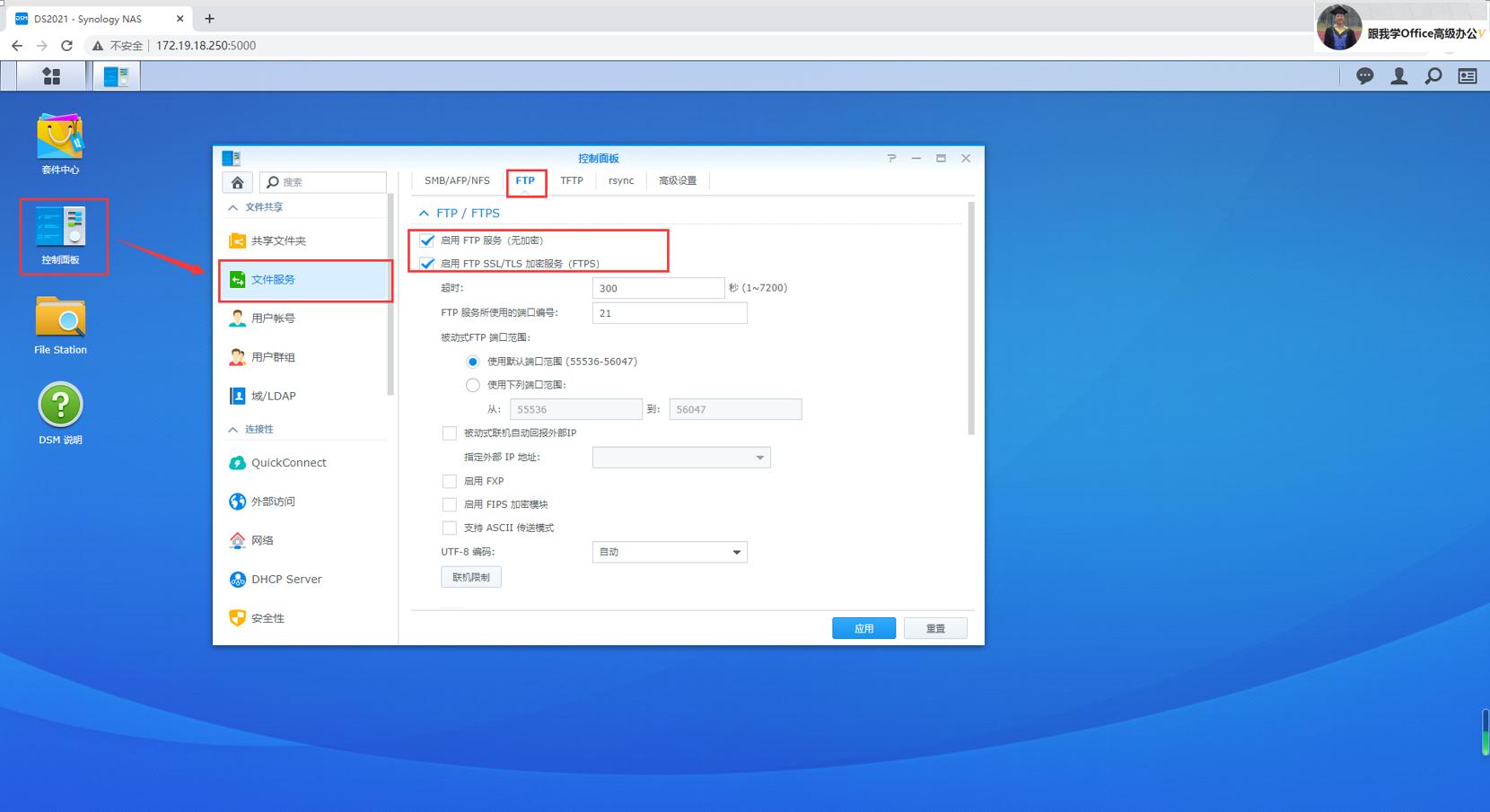Image resolution: width=1490 pixels, height=812 pixels.
Task: Switch to the TFTP tab
Action: (x=572, y=180)
